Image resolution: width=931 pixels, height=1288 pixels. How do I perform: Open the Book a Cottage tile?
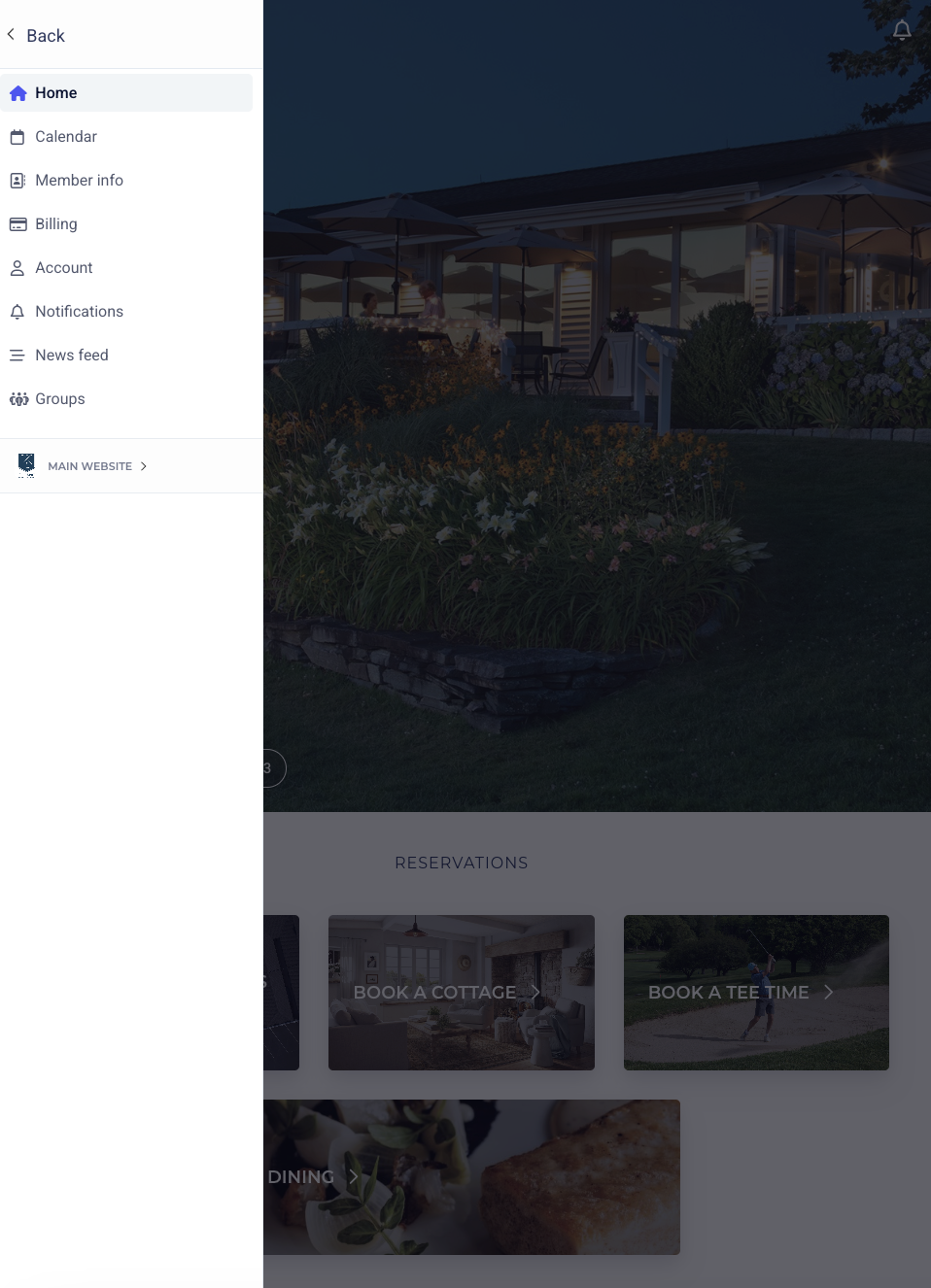(x=462, y=993)
